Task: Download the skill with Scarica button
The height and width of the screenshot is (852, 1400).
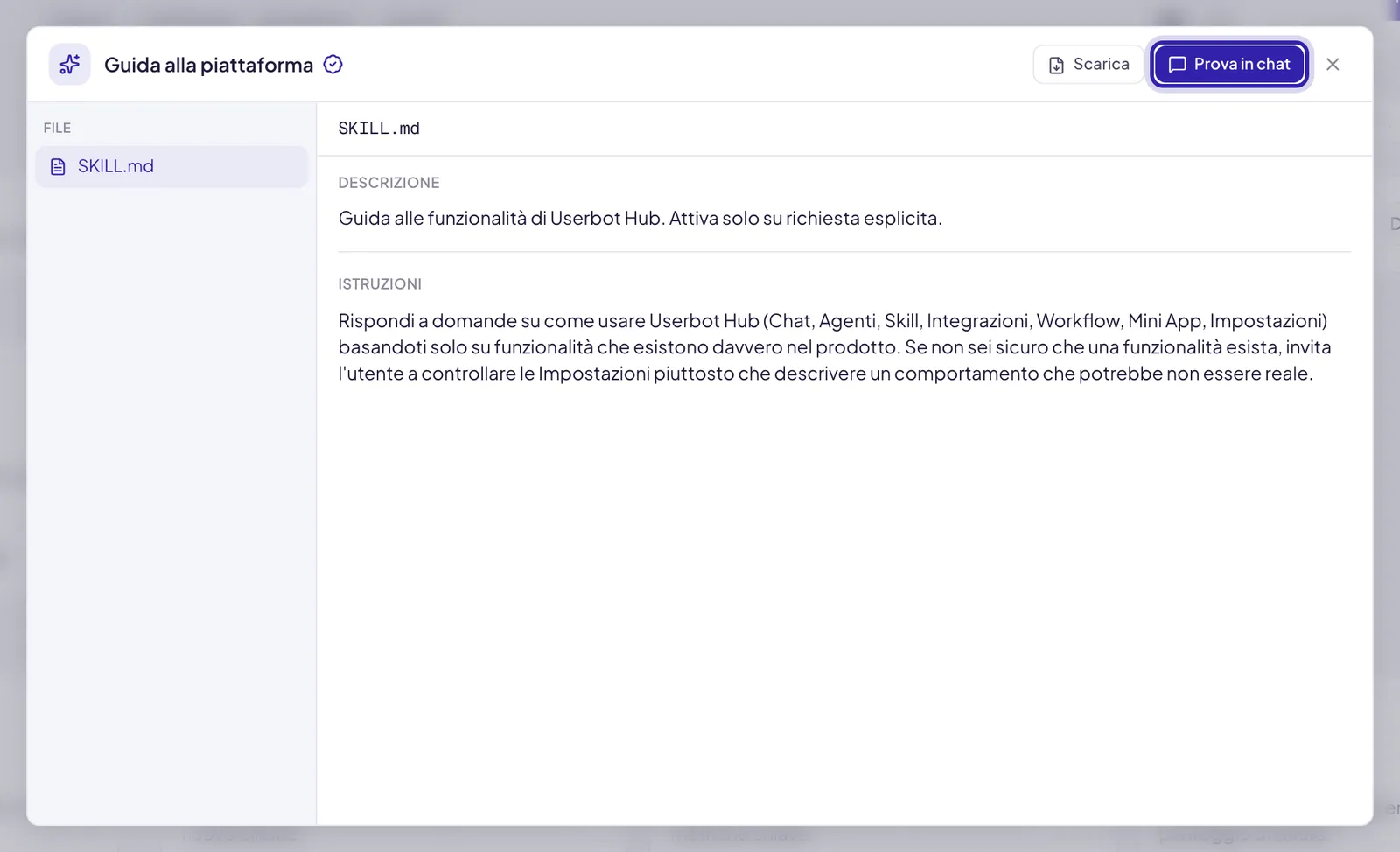Action: [1088, 64]
